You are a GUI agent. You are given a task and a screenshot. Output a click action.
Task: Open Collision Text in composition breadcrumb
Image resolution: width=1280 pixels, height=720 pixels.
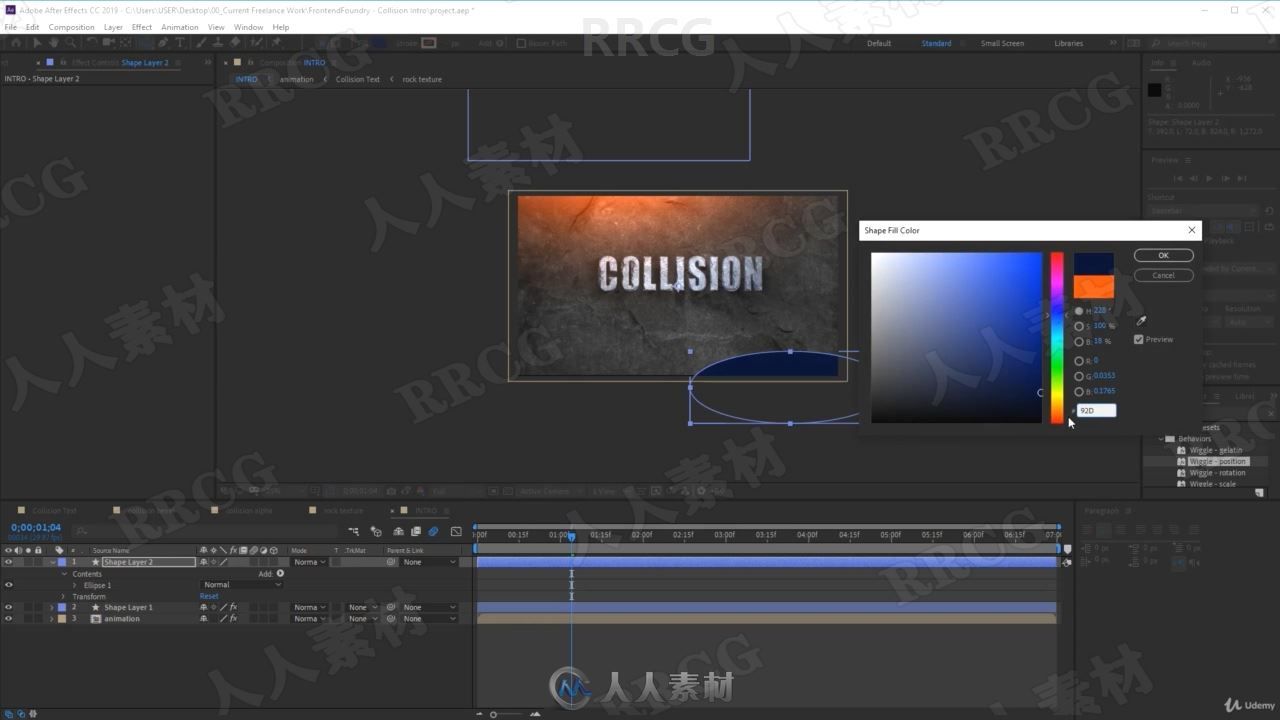click(x=357, y=79)
